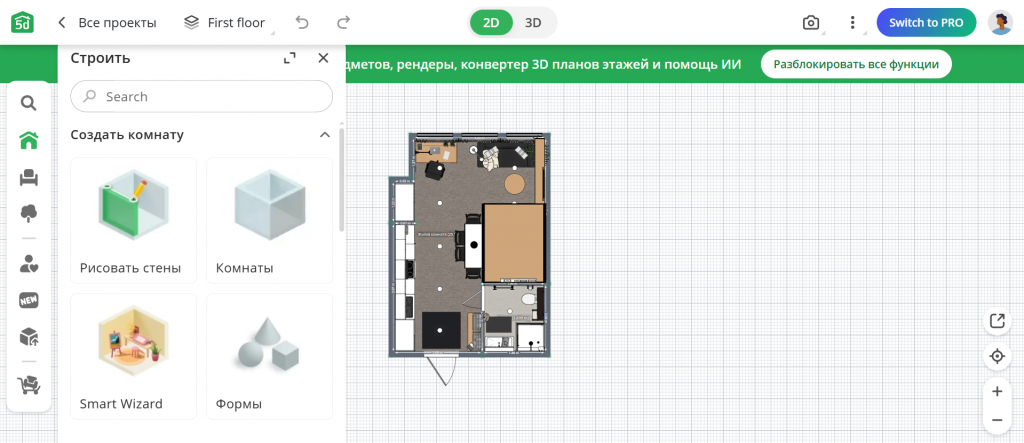This screenshot has width=1024, height=443.
Task: Click the undo arrow
Action: (302, 22)
